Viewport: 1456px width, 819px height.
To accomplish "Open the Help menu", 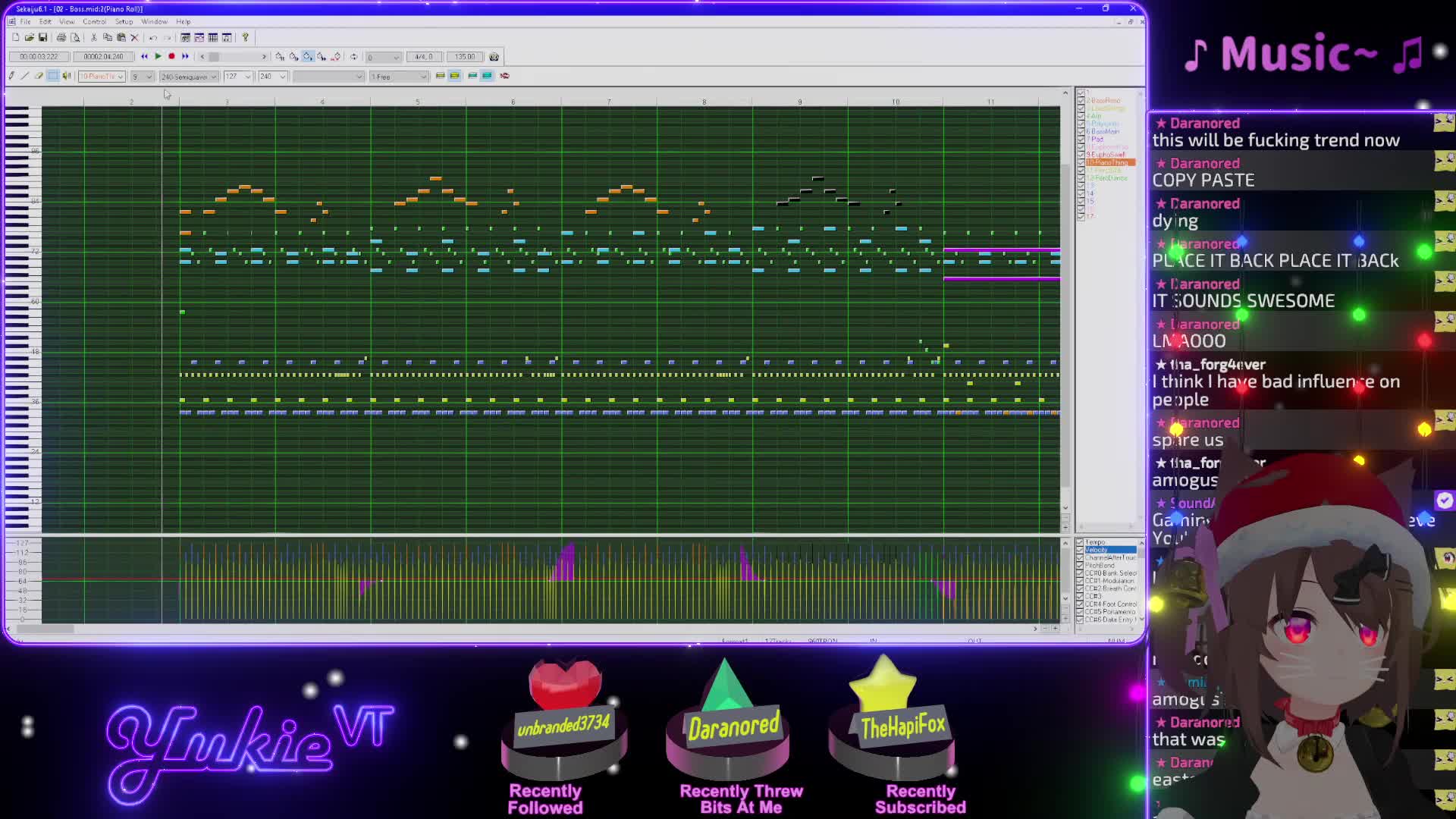I will 184,21.
